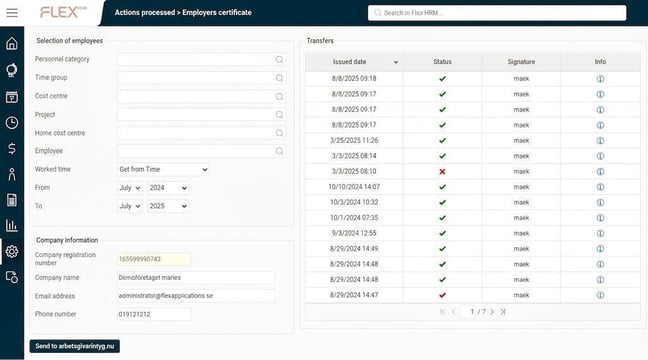Select the 8/8/2025 09:18 issued date cell
Screen dimensions: 648x360
coord(354,79)
